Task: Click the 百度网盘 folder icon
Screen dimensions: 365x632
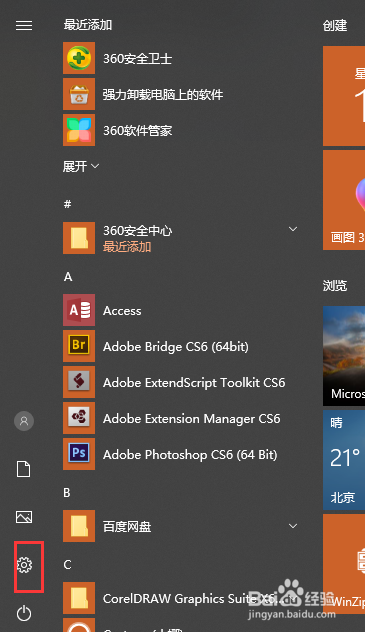Action: [79, 526]
